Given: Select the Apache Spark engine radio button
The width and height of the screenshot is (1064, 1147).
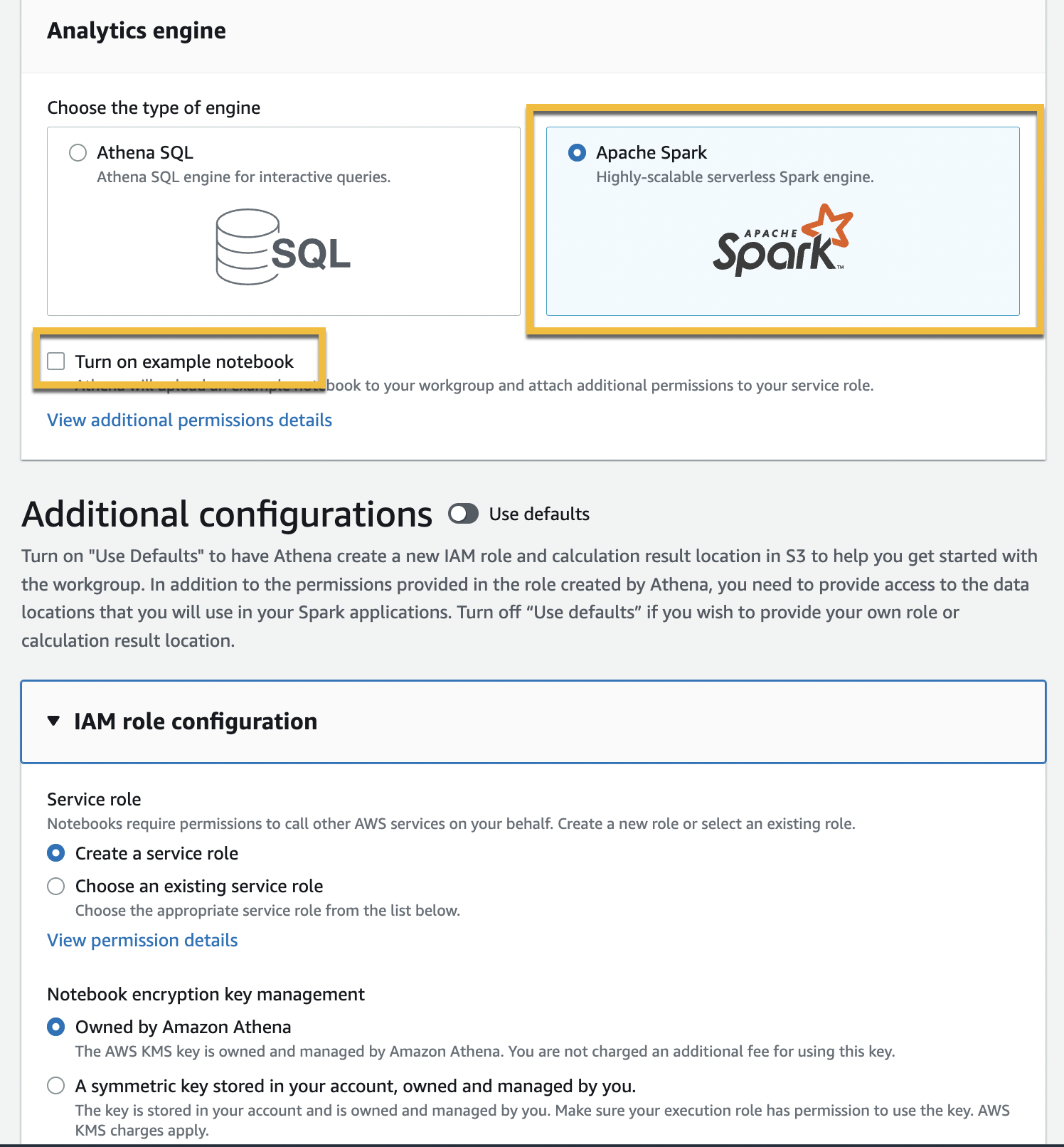Looking at the screenshot, I should click(x=578, y=153).
